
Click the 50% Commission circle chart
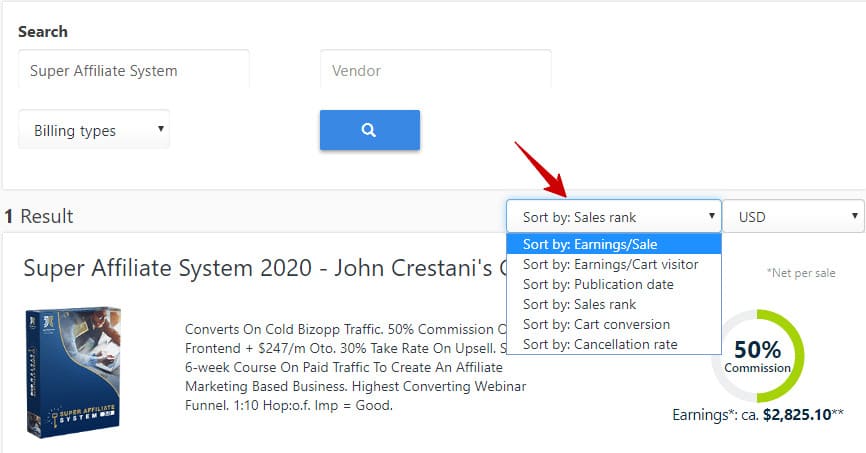(757, 356)
